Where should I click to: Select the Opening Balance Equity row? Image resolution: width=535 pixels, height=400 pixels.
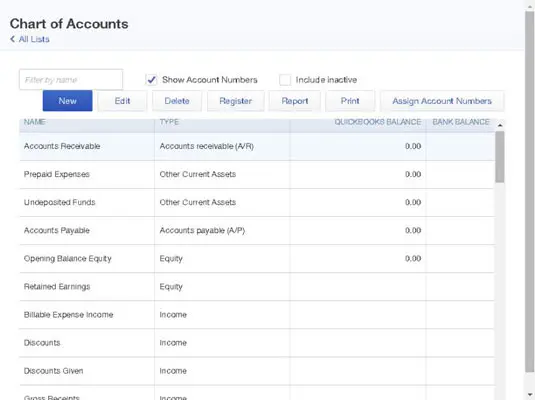[x=257, y=258]
